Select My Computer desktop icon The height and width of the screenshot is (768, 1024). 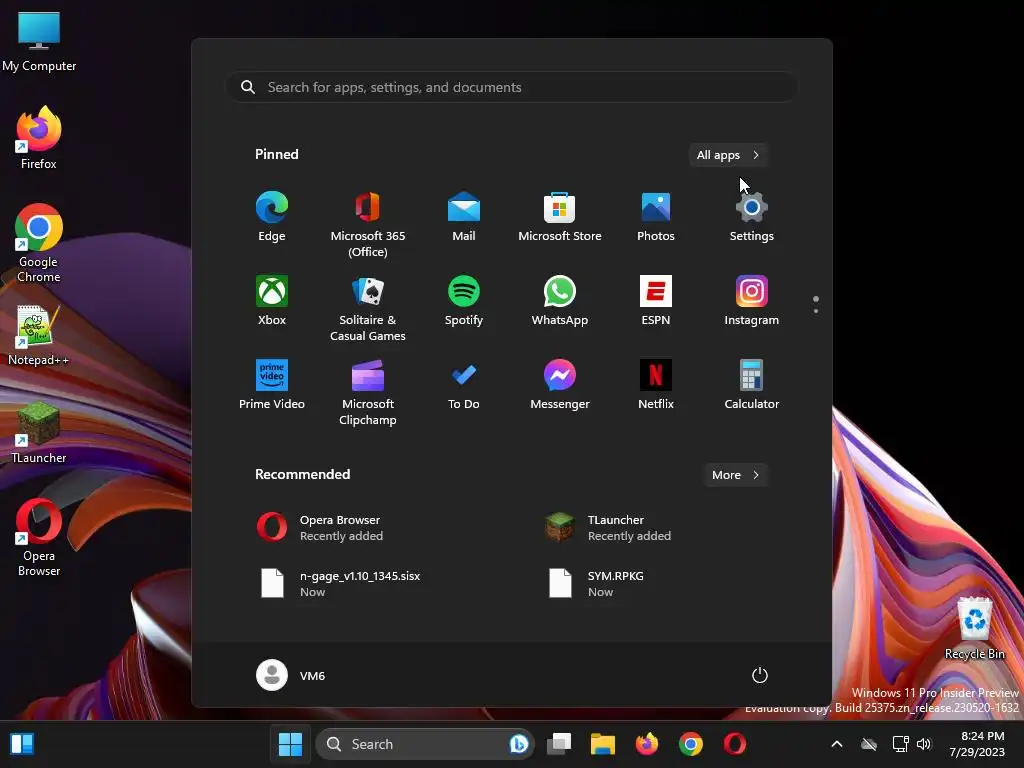[39, 40]
